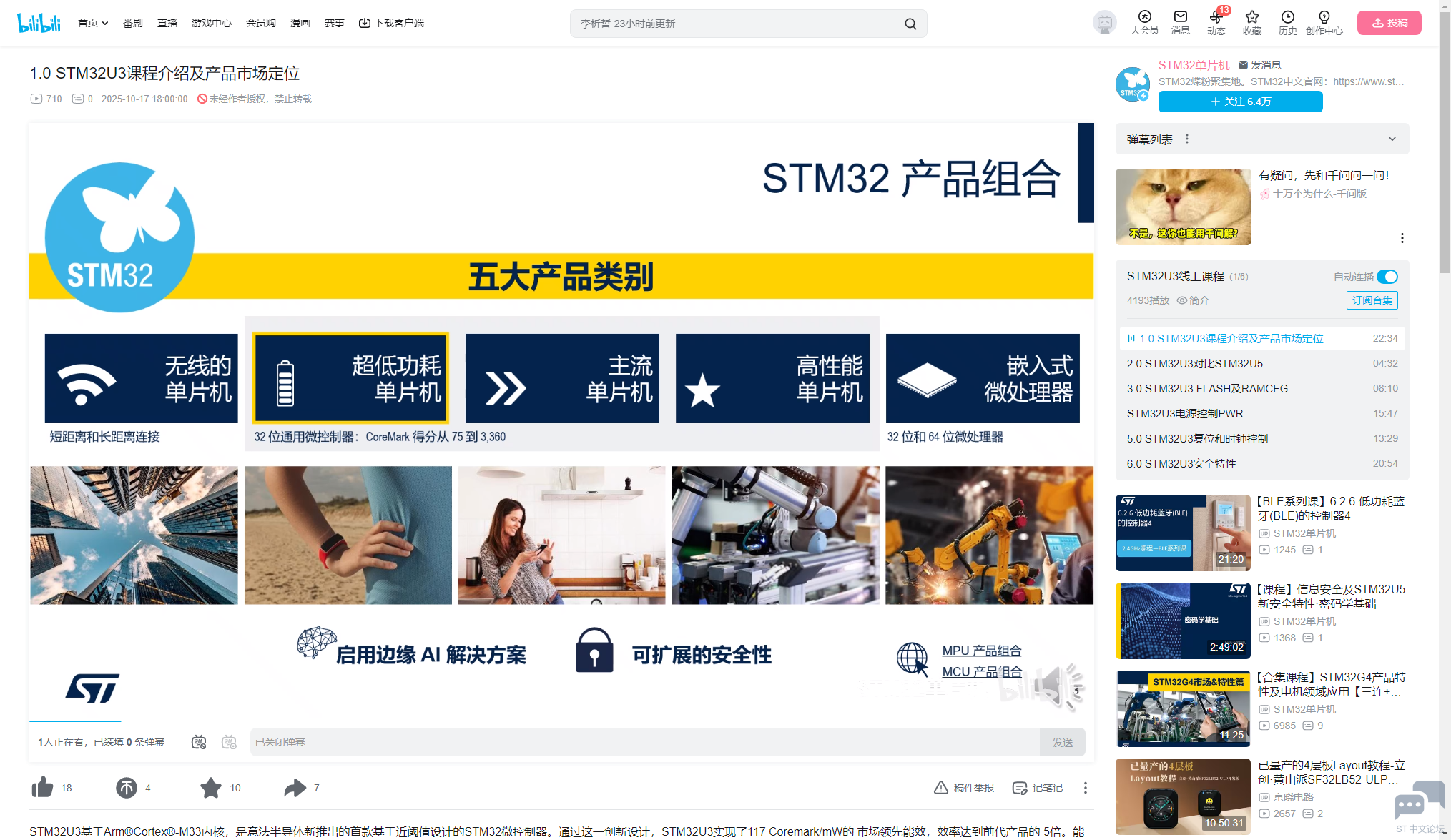Open the STM32单片机 uploader name link
The image size is (1451, 840).
(x=1194, y=65)
